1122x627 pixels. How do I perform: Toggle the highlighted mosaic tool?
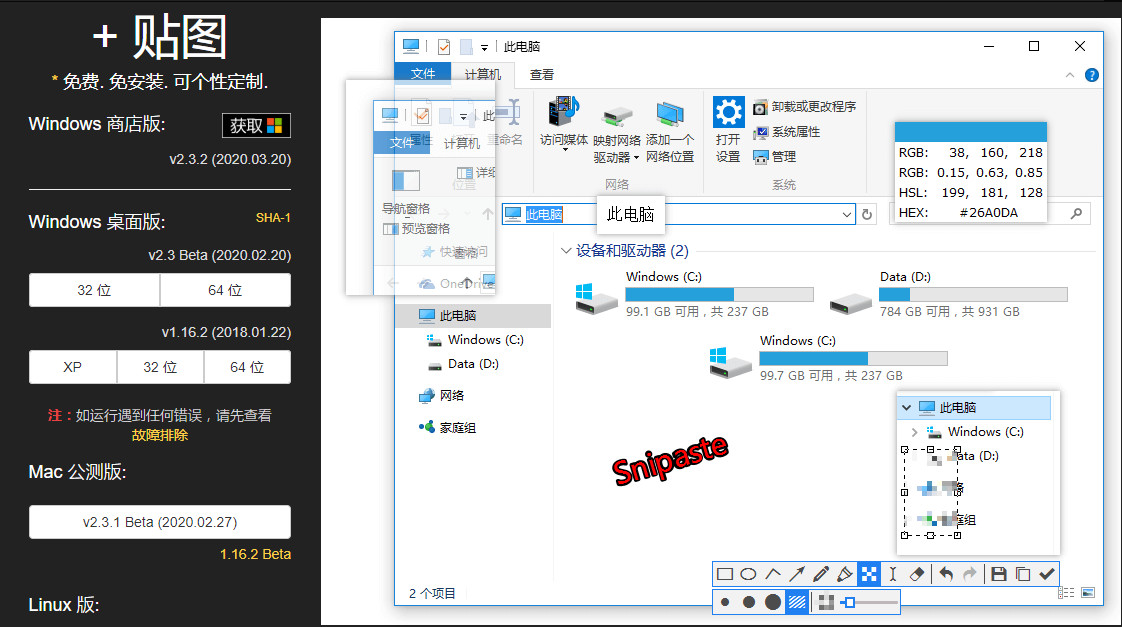click(869, 574)
